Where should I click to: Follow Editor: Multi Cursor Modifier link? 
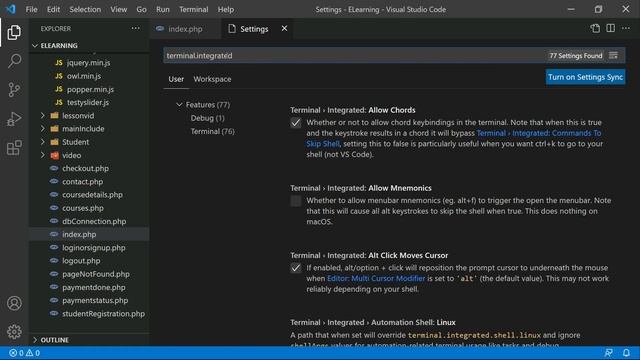(x=376, y=278)
